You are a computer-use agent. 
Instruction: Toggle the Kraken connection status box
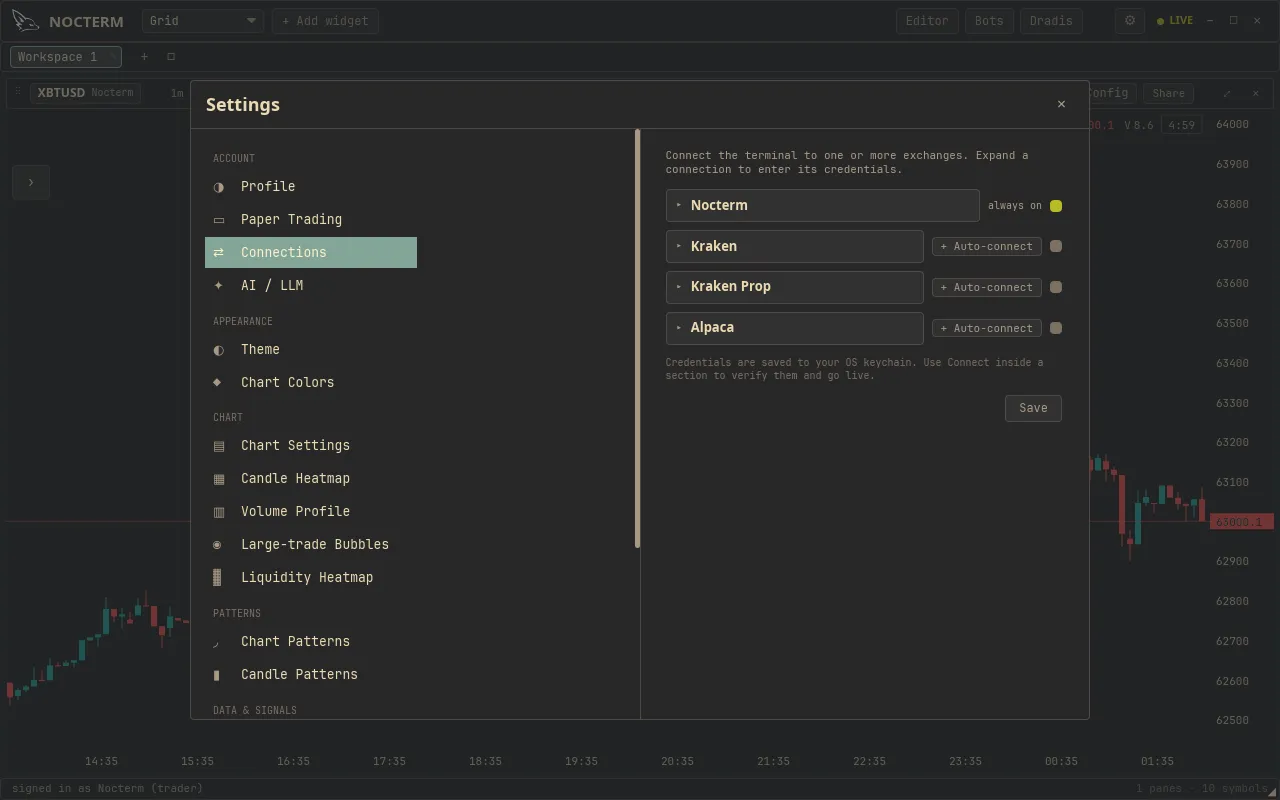pyautogui.click(x=1056, y=246)
